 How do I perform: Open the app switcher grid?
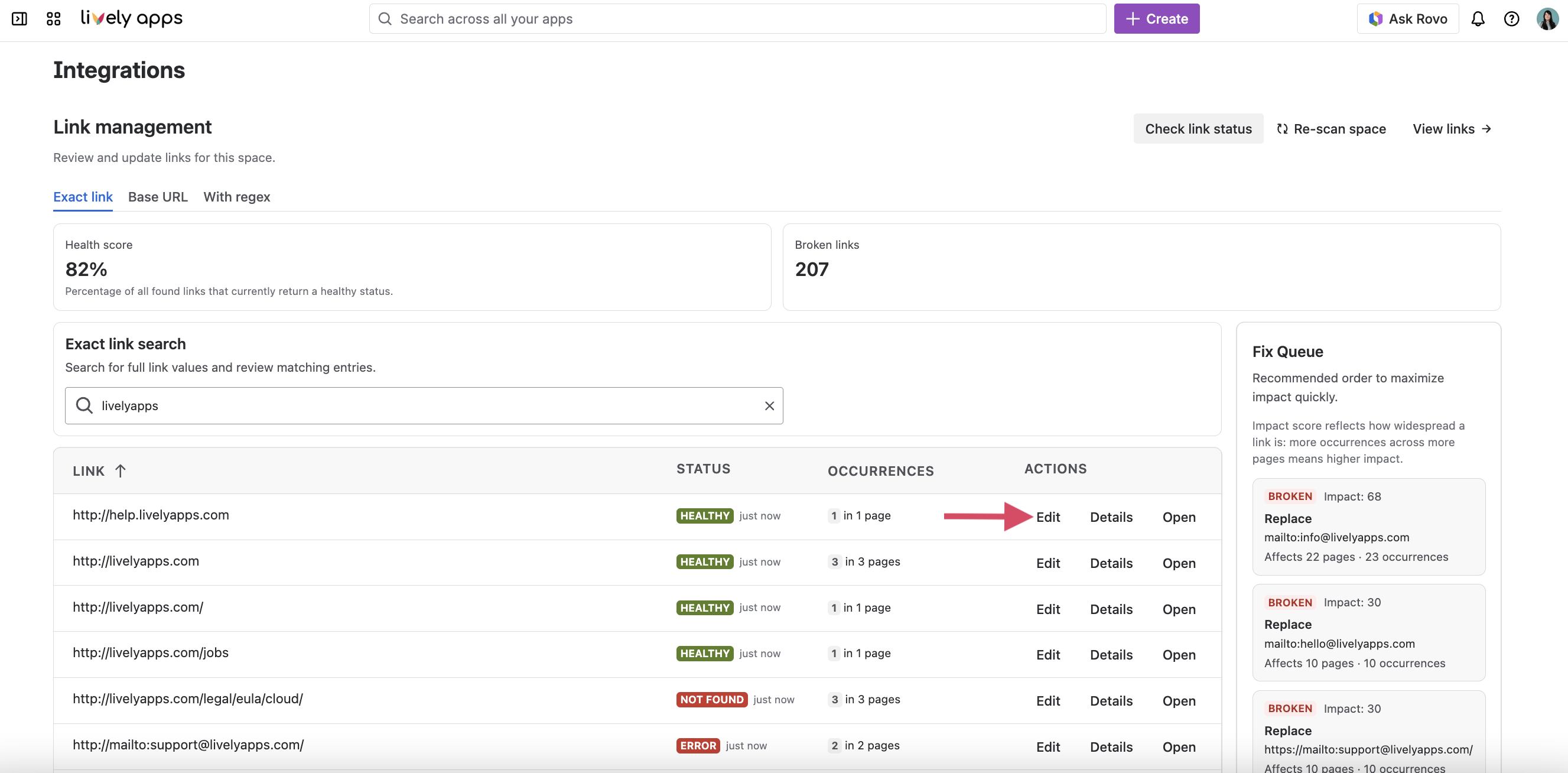tap(53, 19)
